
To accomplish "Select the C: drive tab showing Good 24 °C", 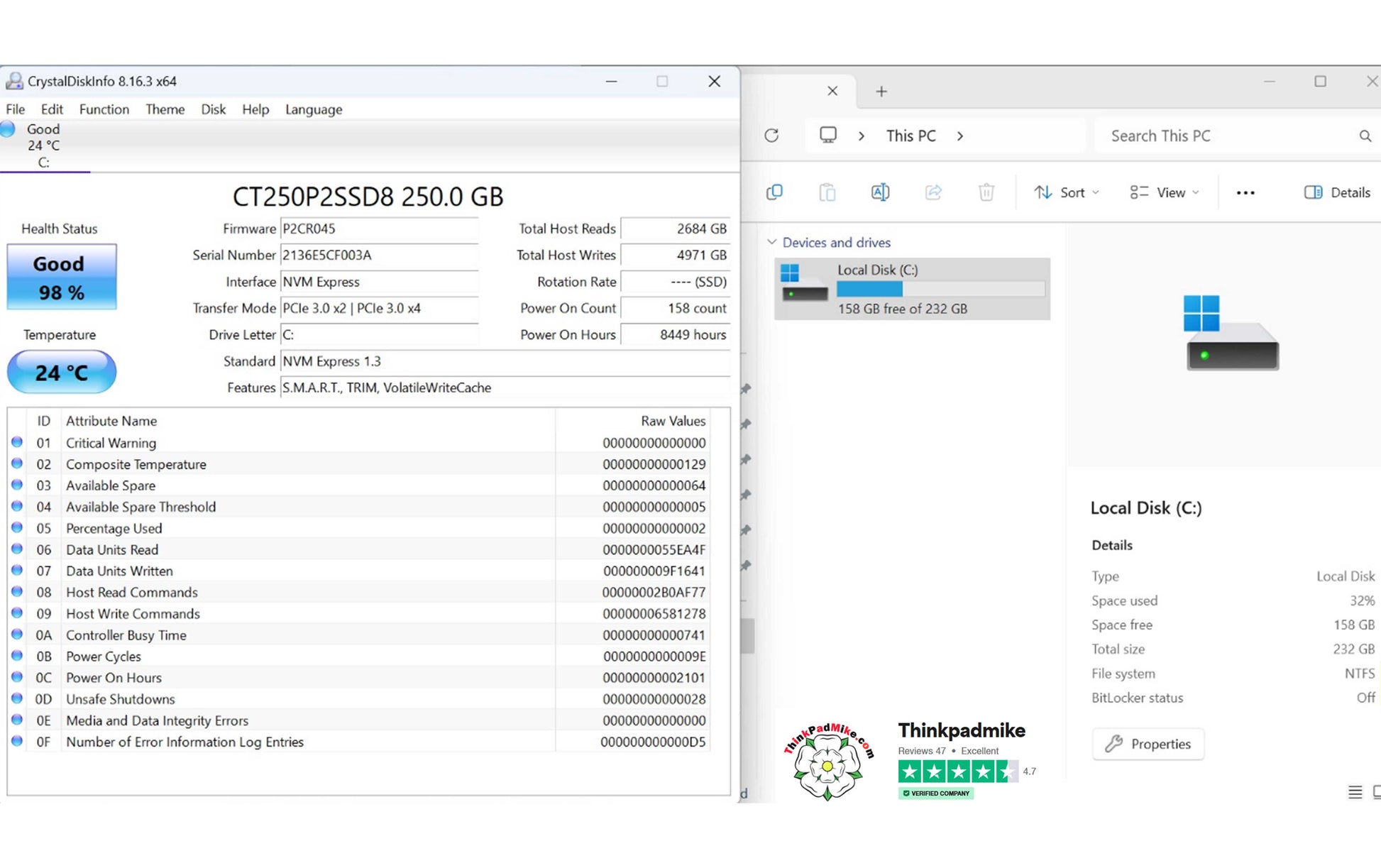I will click(x=44, y=145).
